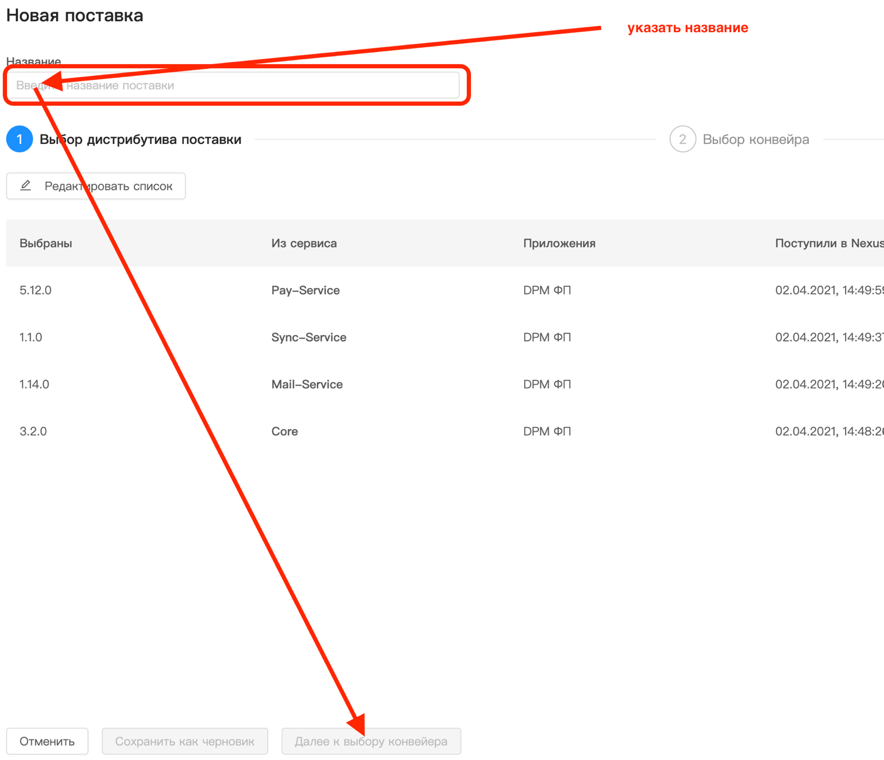Click version 5.12.0 cell
The image size is (884, 760).
[x=35, y=290]
